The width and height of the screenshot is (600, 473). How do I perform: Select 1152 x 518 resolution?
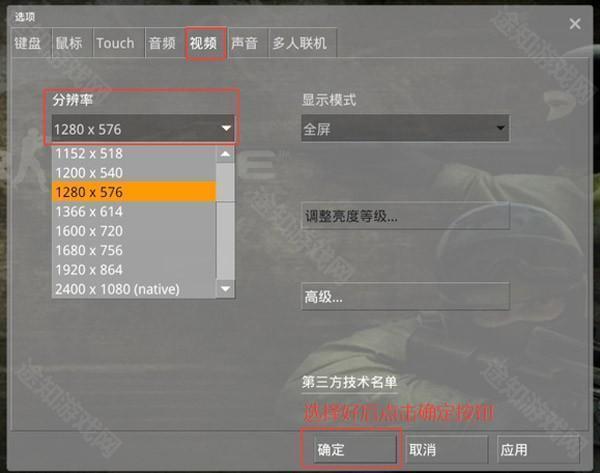click(134, 153)
